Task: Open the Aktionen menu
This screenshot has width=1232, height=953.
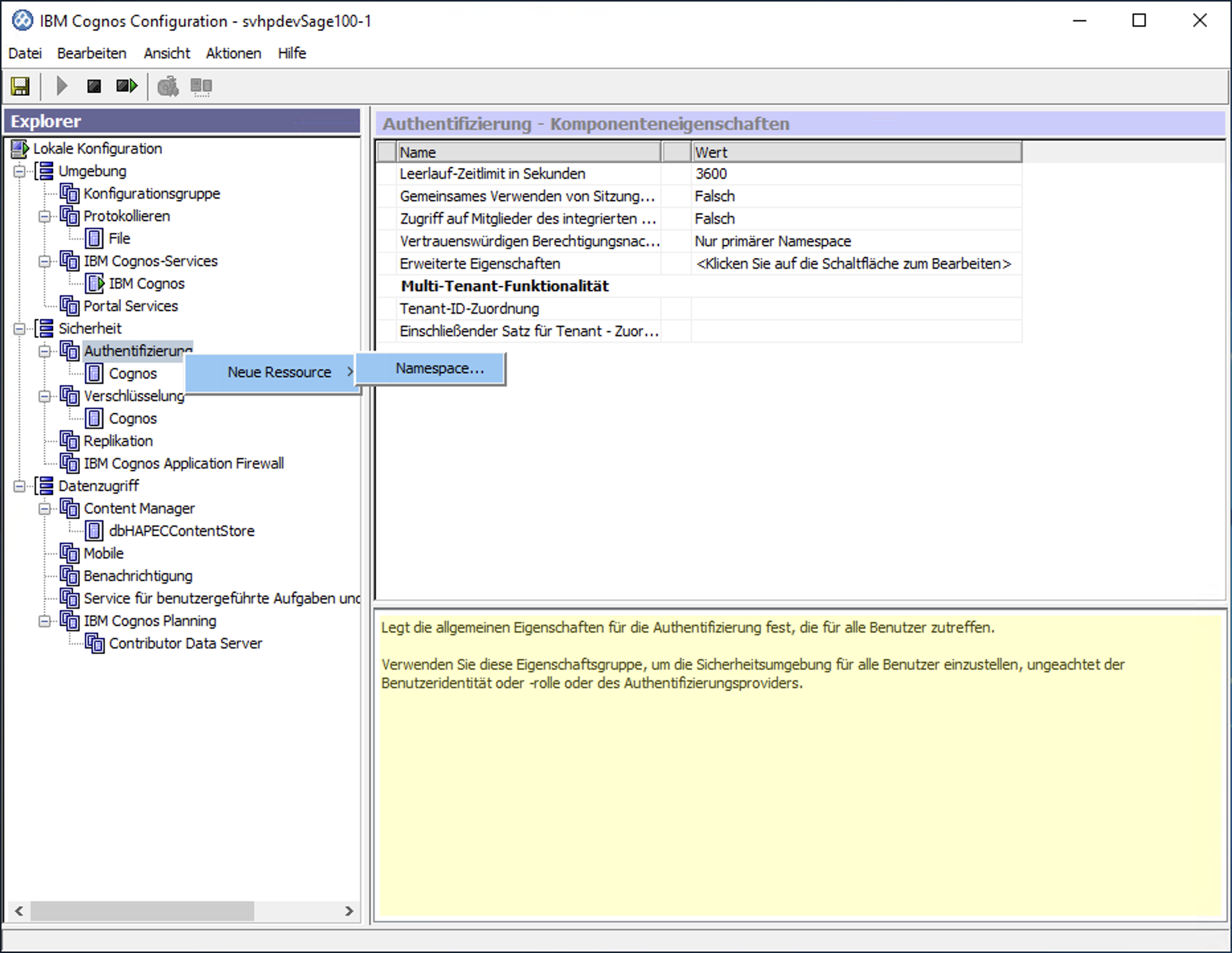Action: (233, 53)
